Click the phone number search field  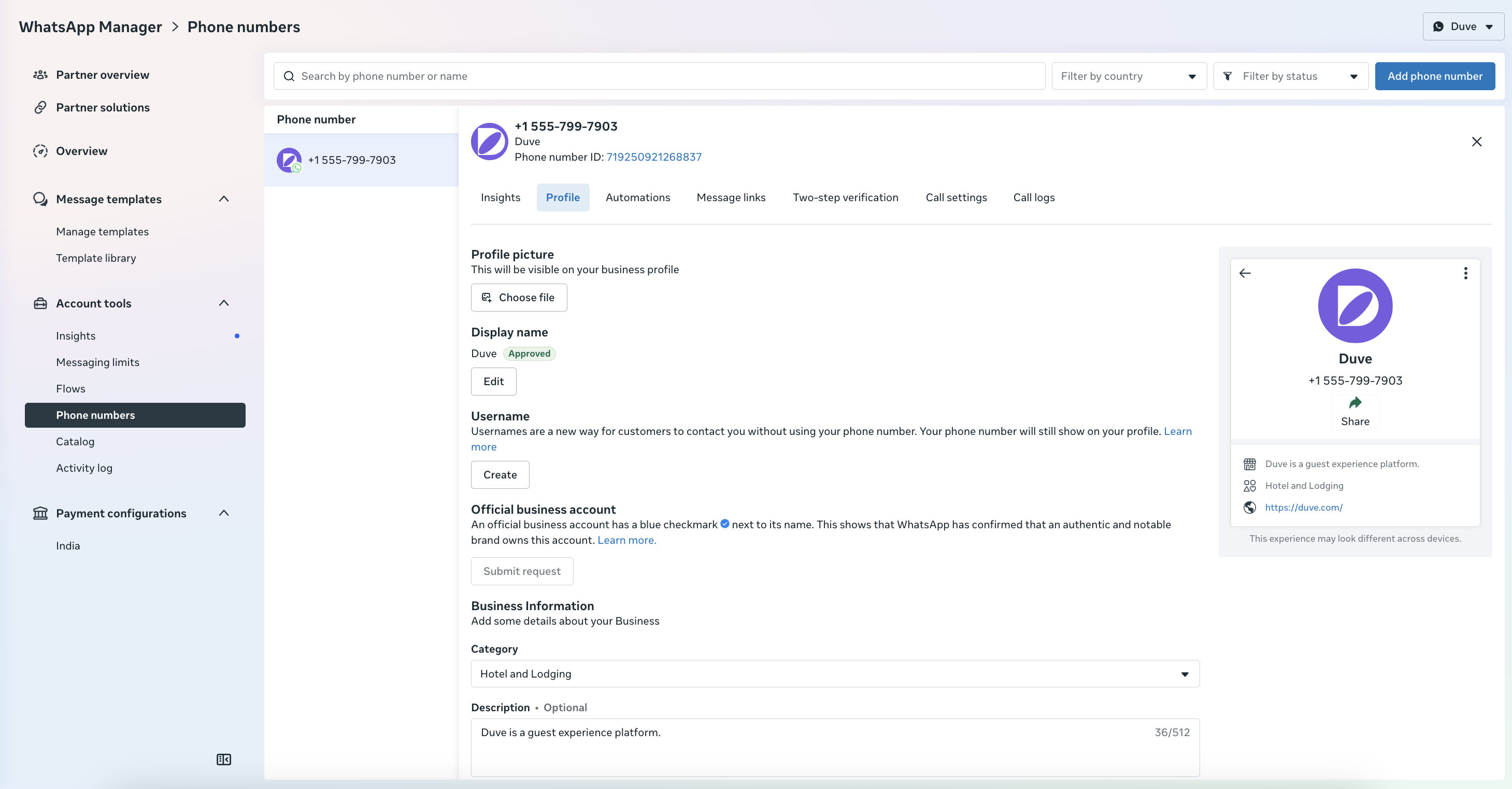(x=659, y=76)
